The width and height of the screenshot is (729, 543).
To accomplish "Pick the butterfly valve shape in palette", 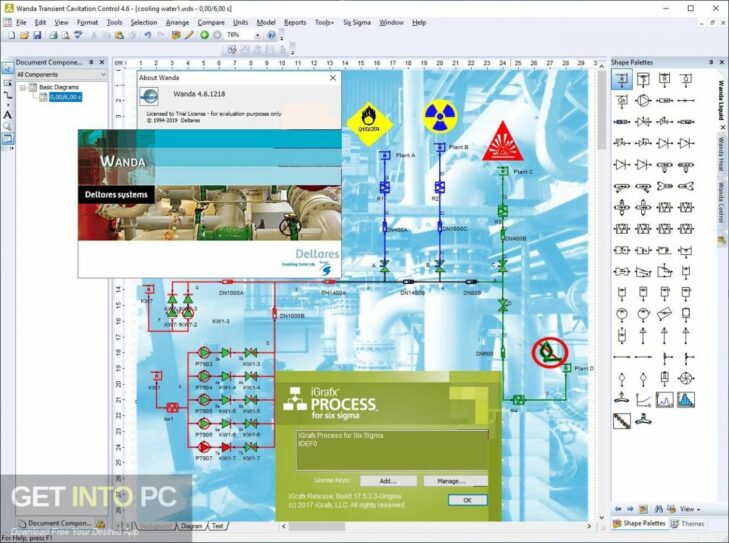I will pyautogui.click(x=643, y=122).
